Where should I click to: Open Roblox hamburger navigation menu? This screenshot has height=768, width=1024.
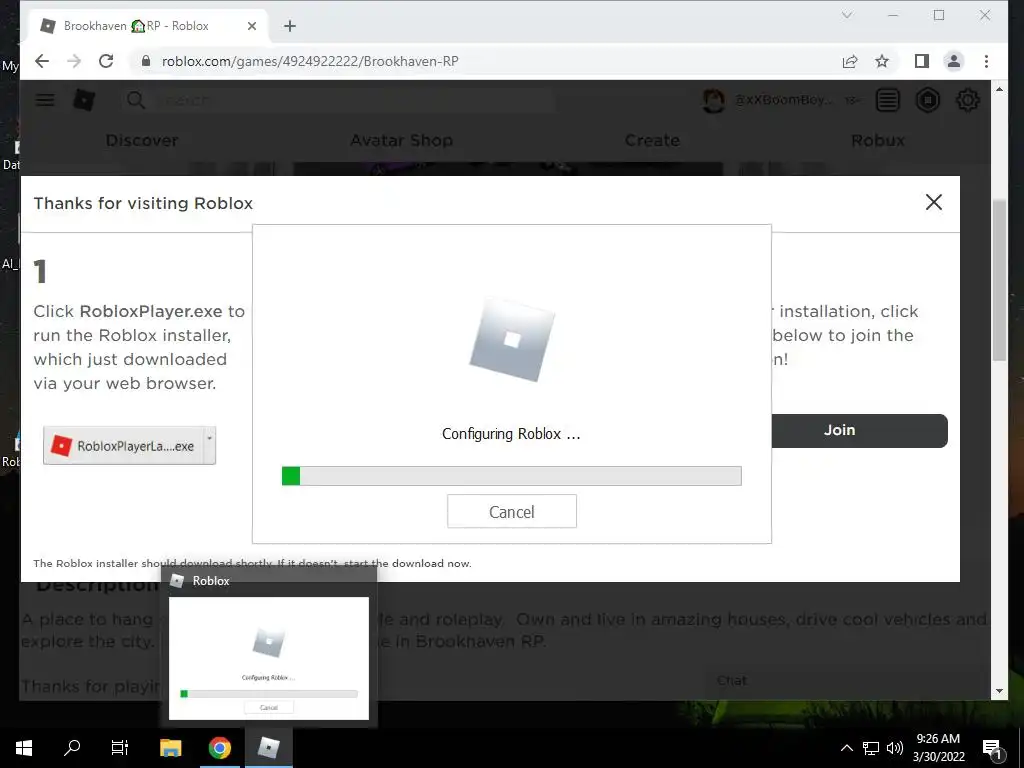pos(44,100)
